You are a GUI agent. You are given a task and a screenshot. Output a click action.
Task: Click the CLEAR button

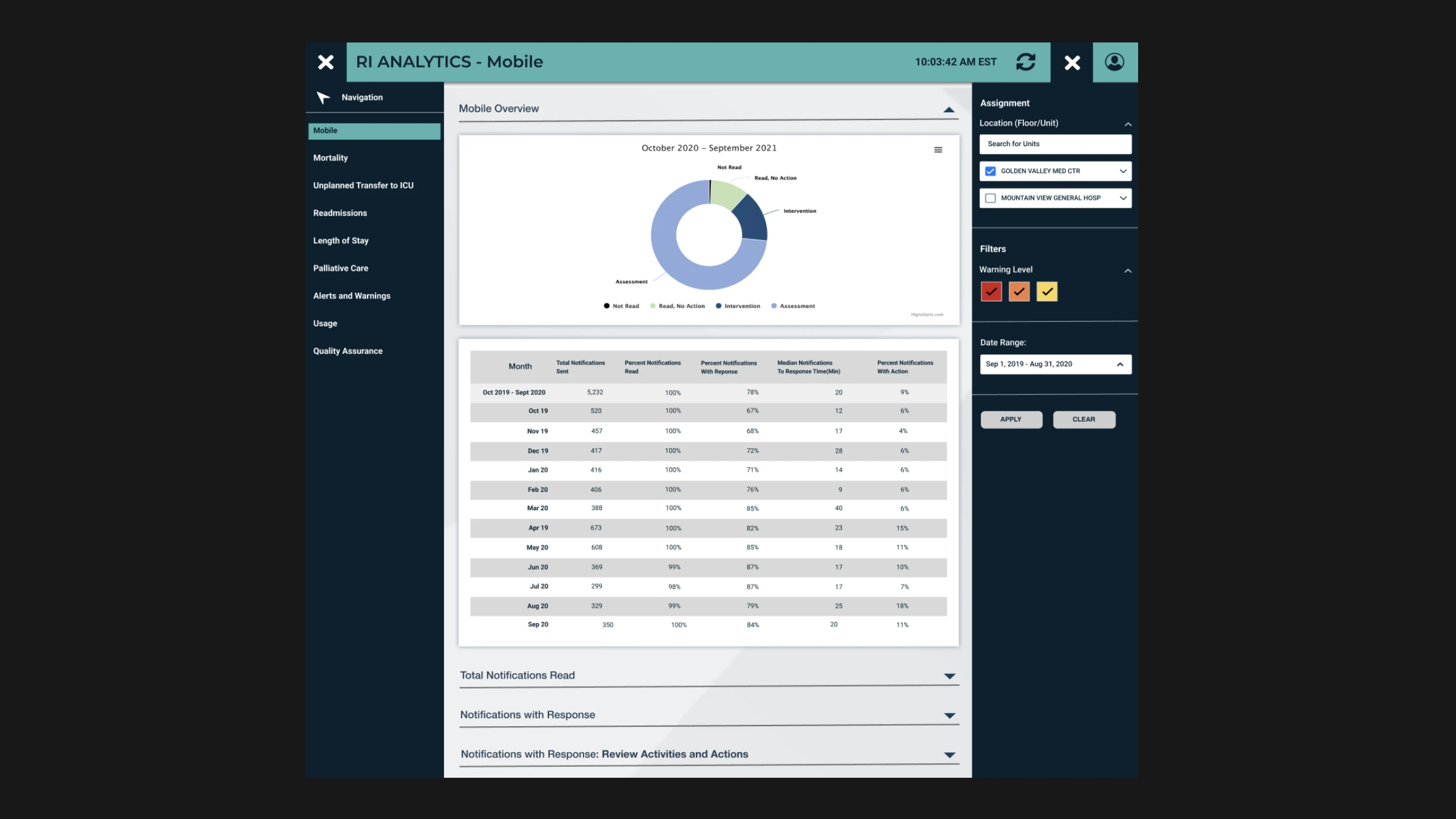click(x=1084, y=420)
